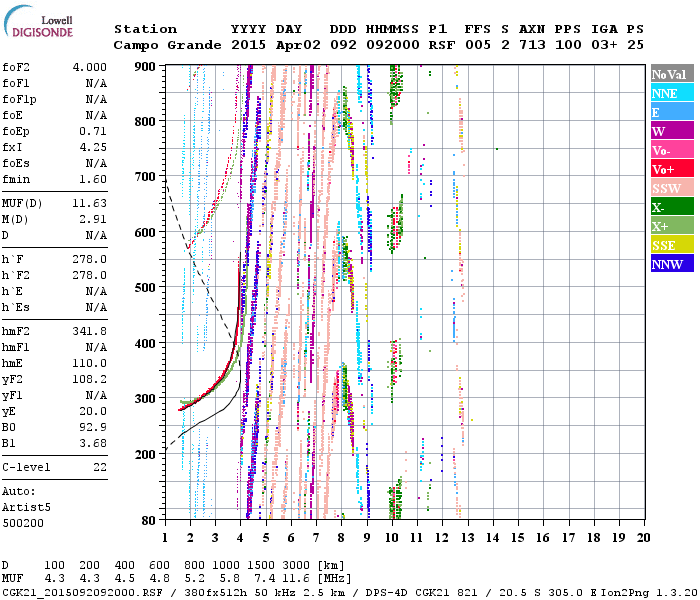
Task: Click the Apr02 date in header
Action: click(298, 45)
